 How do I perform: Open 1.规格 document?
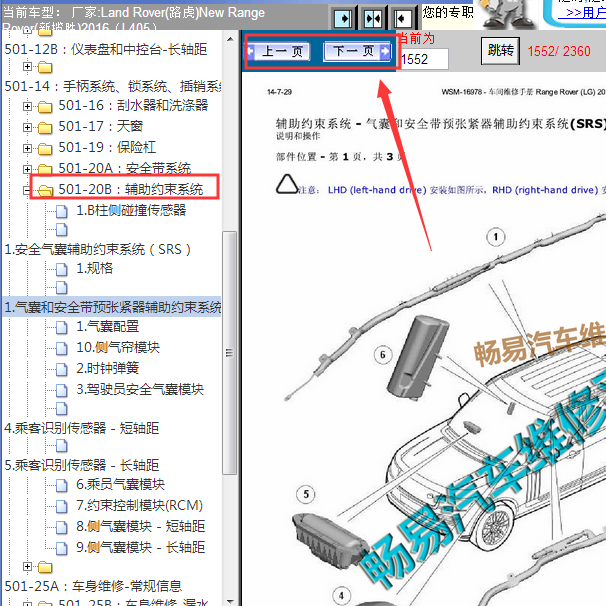(x=95, y=268)
